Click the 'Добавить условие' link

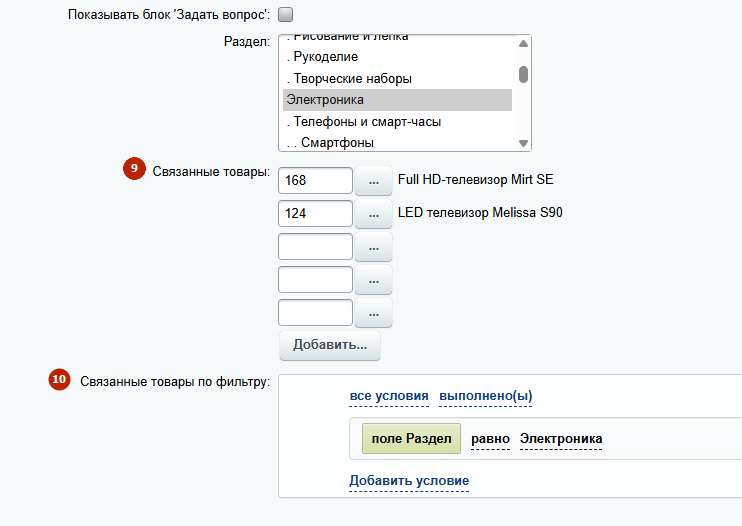[x=409, y=481]
